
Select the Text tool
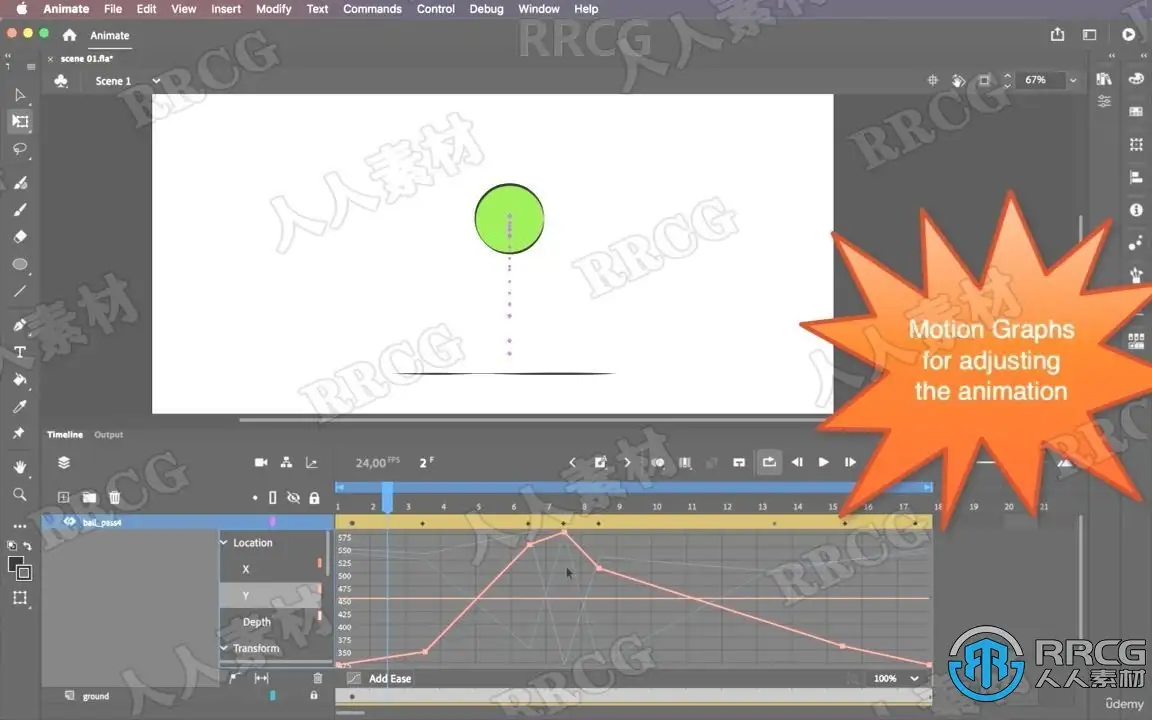pos(20,352)
